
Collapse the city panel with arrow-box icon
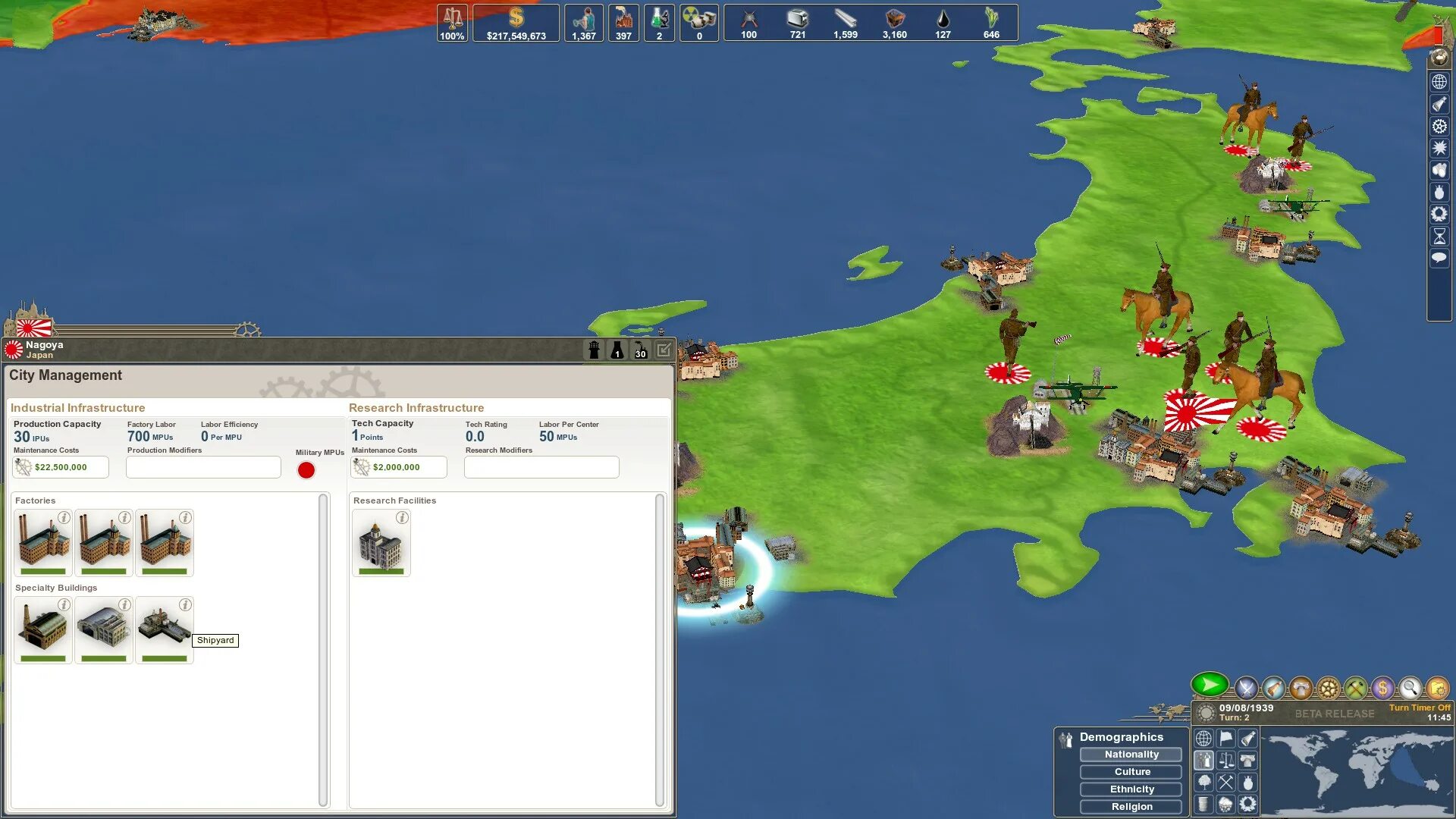[664, 350]
